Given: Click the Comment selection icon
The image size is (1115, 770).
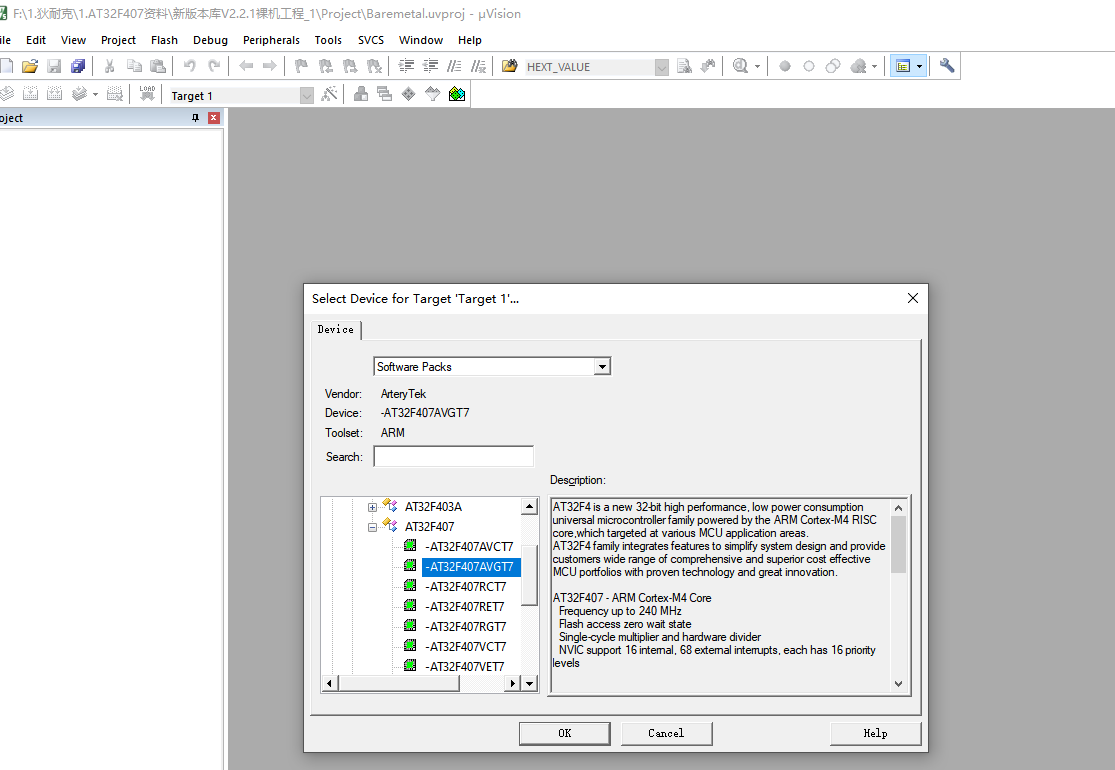Looking at the screenshot, I should point(454,66).
